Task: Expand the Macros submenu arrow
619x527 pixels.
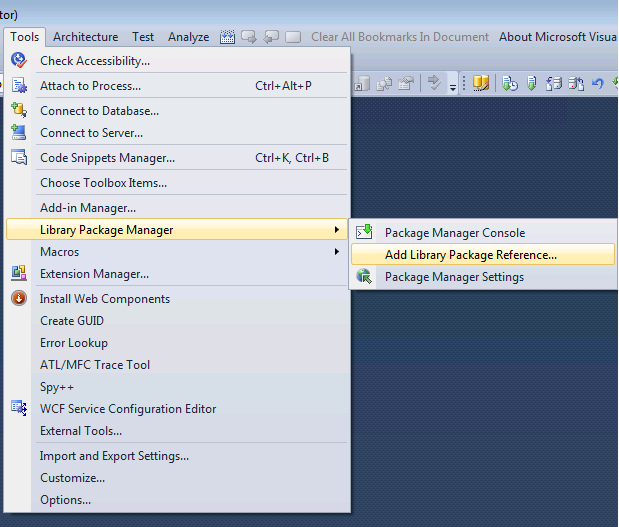Action: click(x=336, y=252)
